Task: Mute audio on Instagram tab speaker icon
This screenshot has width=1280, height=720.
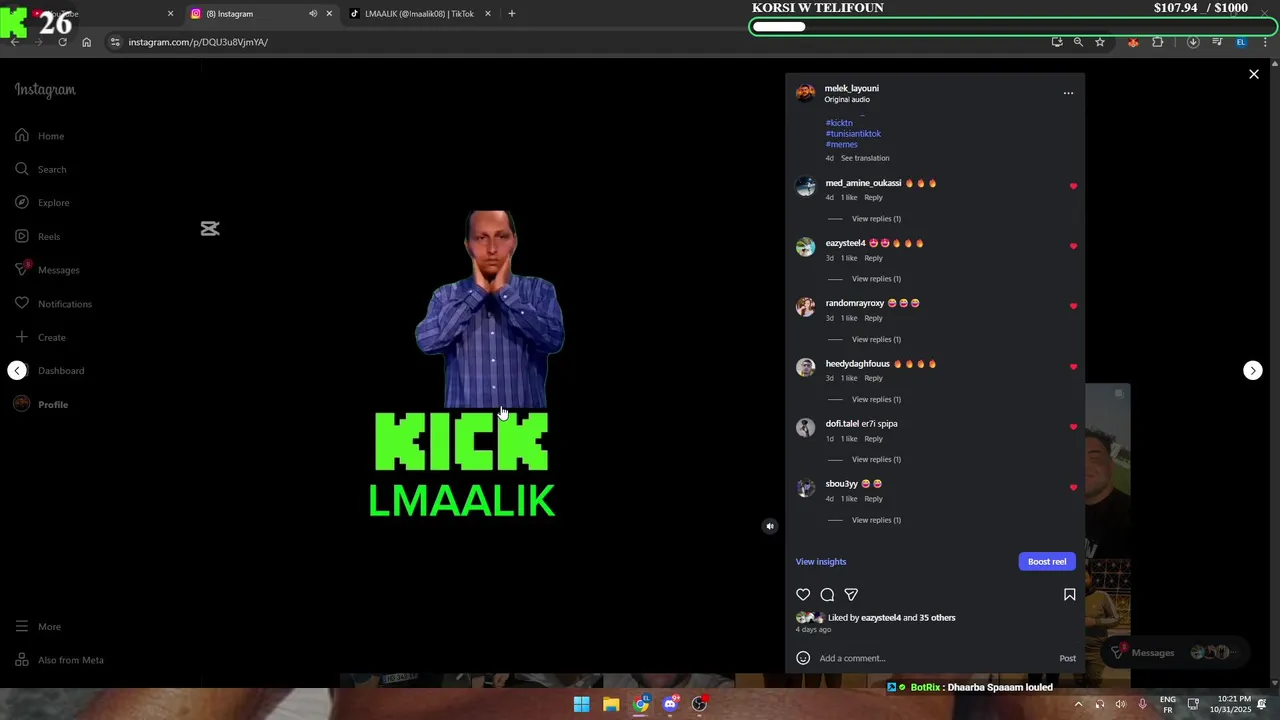Action: (313, 14)
